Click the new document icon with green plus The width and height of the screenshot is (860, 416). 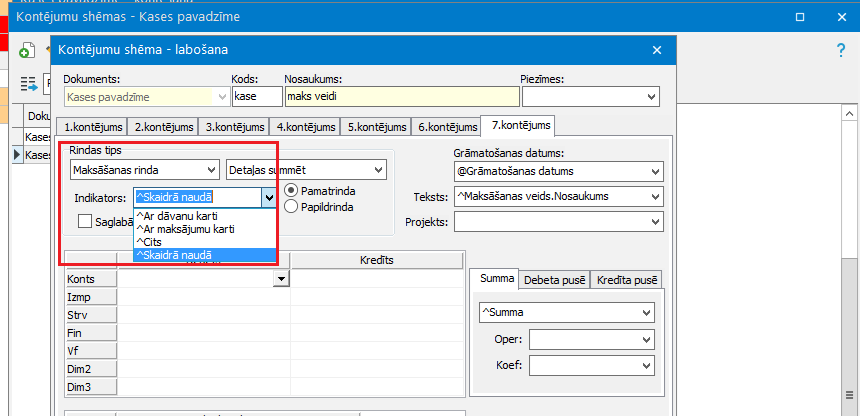(25, 51)
